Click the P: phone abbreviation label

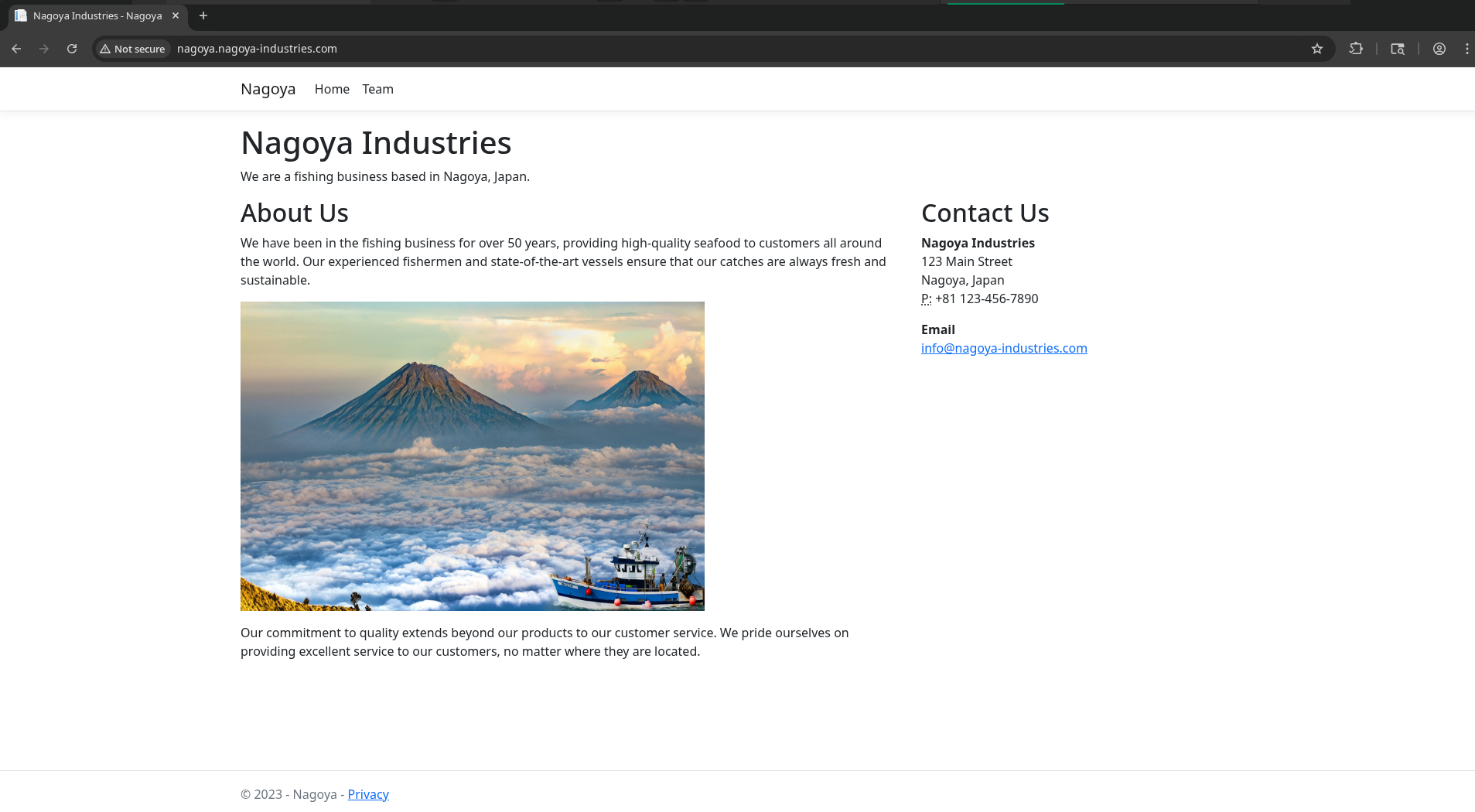point(926,299)
